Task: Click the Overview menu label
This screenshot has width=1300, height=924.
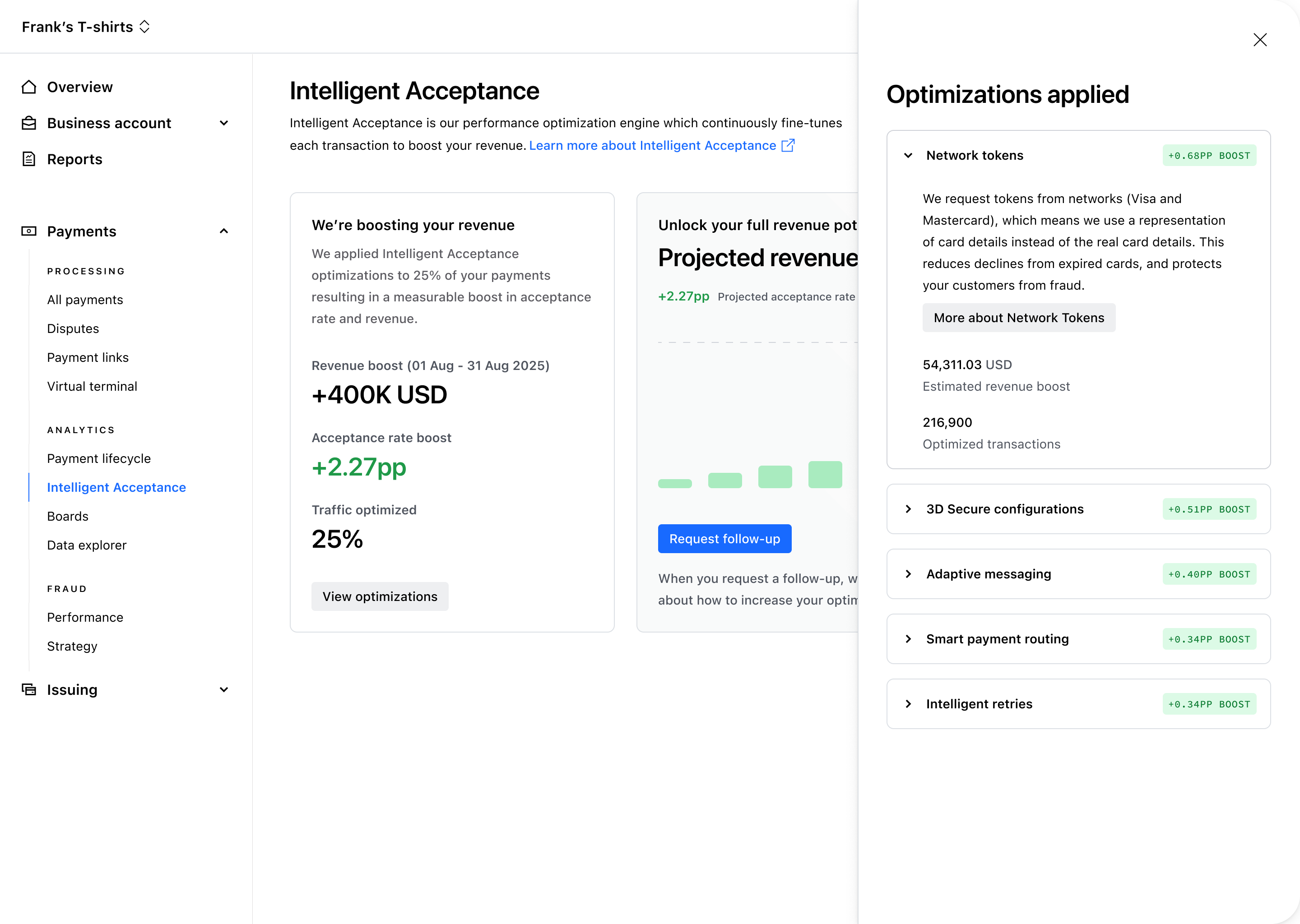Action: click(x=80, y=87)
